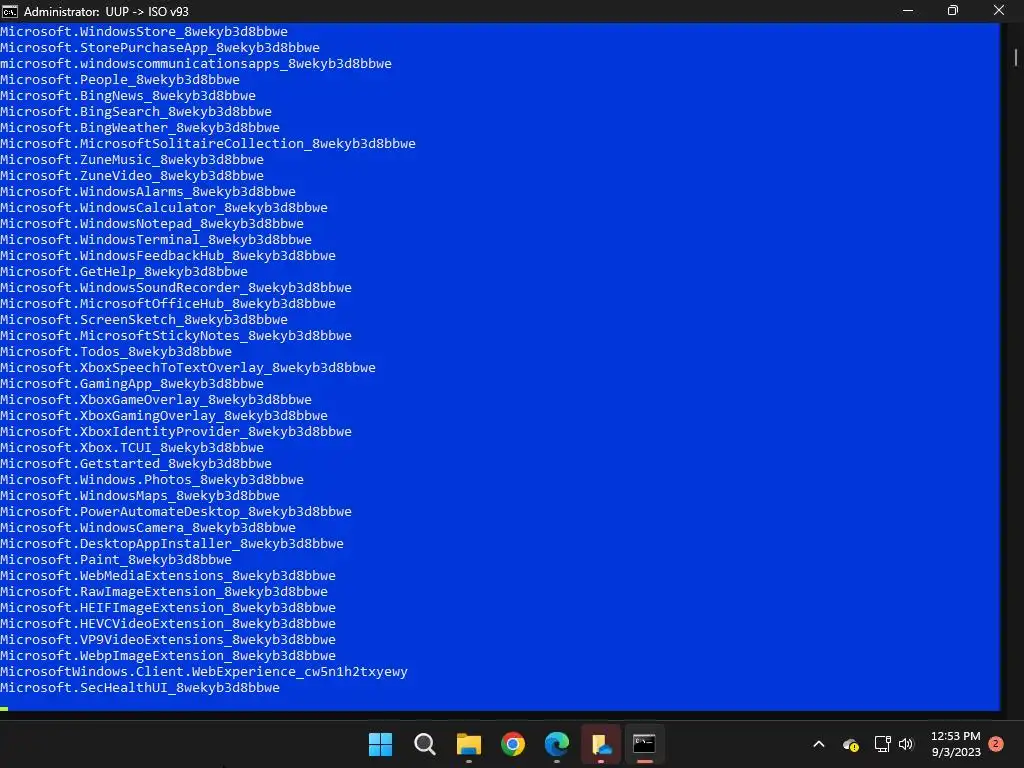This screenshot has height=768, width=1024.
Task: Click line Microsoft.XboxSpeechToTextOverlay_8wekyb3d8bbwe
Action: coord(188,368)
